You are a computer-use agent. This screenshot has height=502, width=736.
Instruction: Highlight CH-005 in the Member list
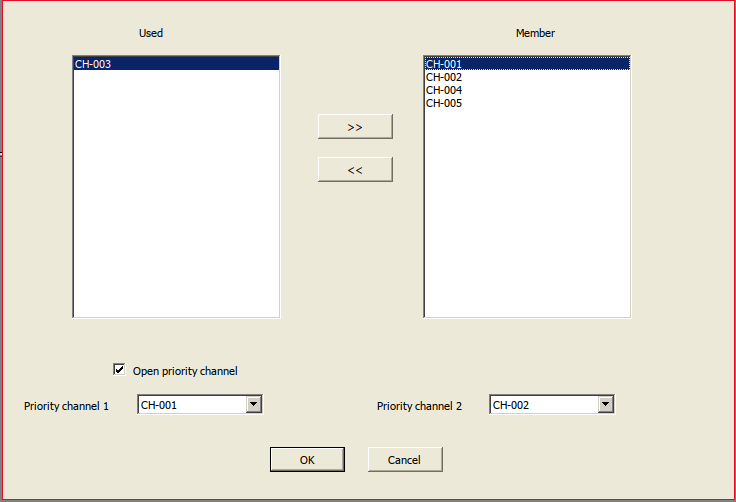pos(444,103)
